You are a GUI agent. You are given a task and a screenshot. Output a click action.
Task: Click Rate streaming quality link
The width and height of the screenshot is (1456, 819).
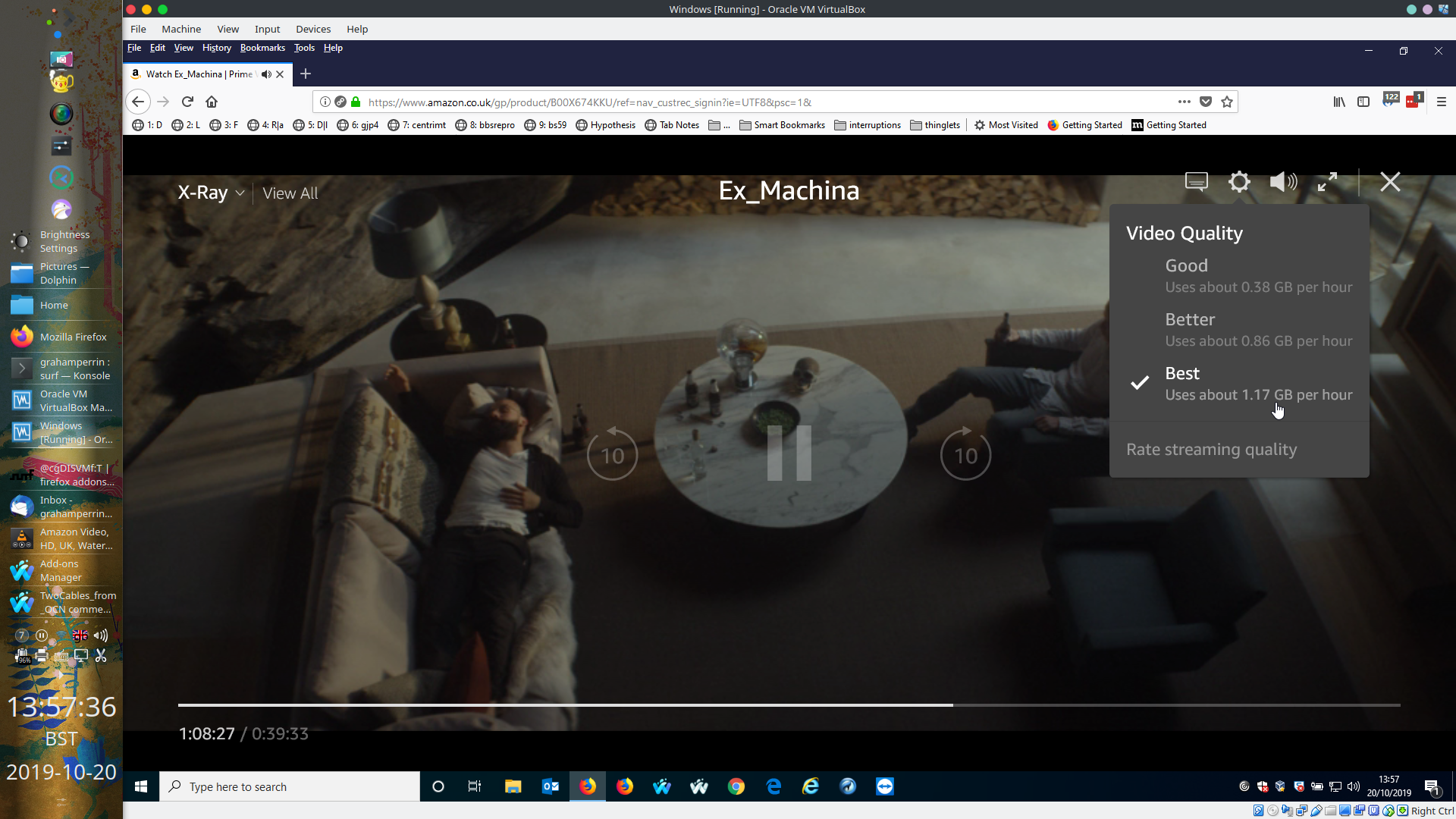pos(1211,449)
